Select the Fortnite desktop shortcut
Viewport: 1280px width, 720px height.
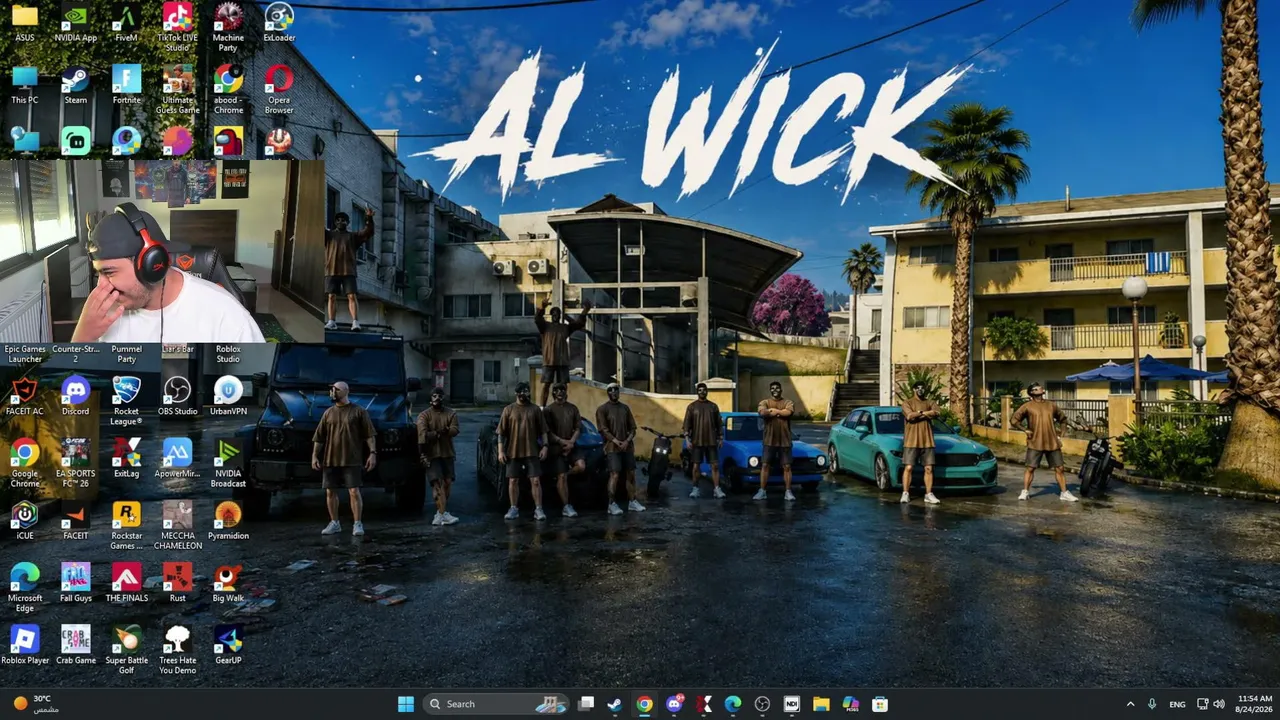(x=126, y=86)
